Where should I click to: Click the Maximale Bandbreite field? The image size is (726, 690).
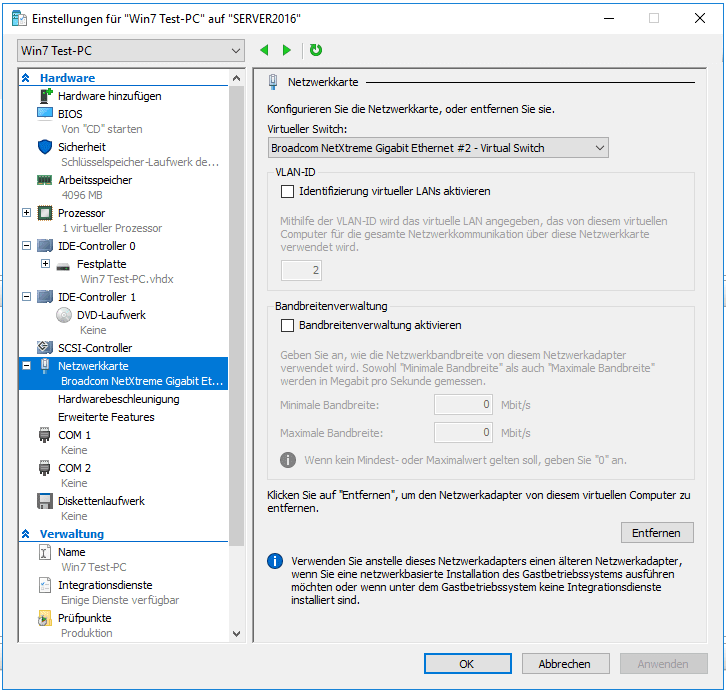pyautogui.click(x=463, y=433)
